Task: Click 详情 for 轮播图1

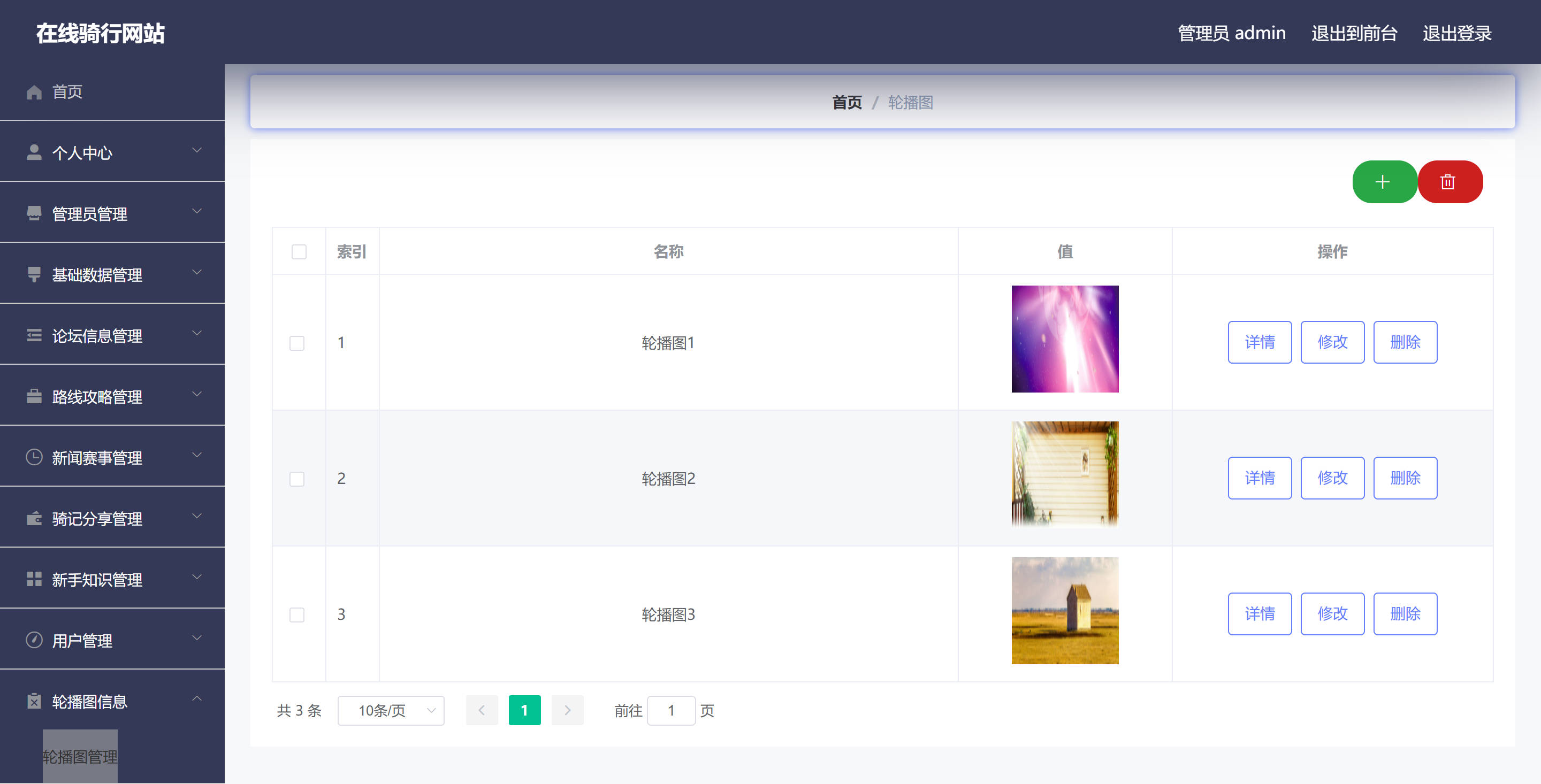Action: (1260, 342)
